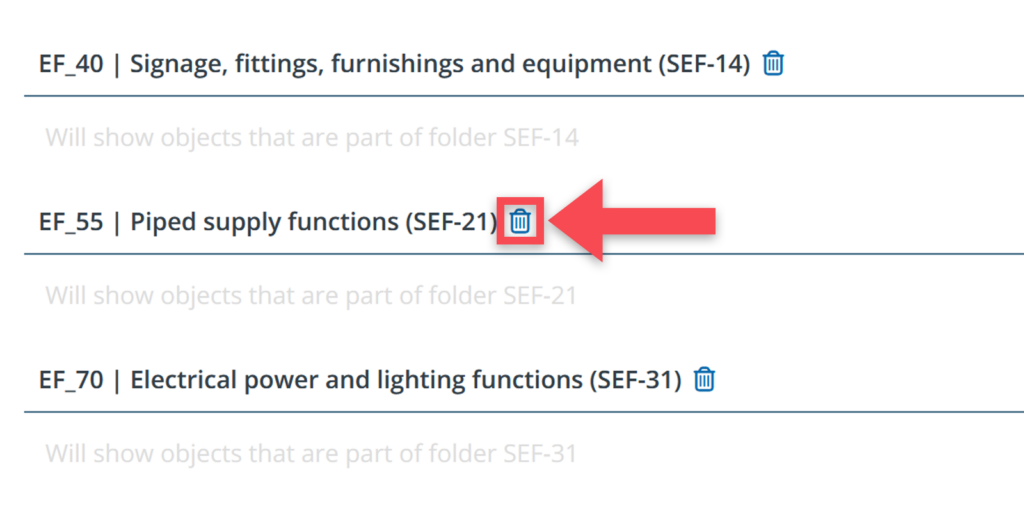This screenshot has width=1024, height=512.
Task: Select the Piped supply functions heading
Action: (266, 222)
